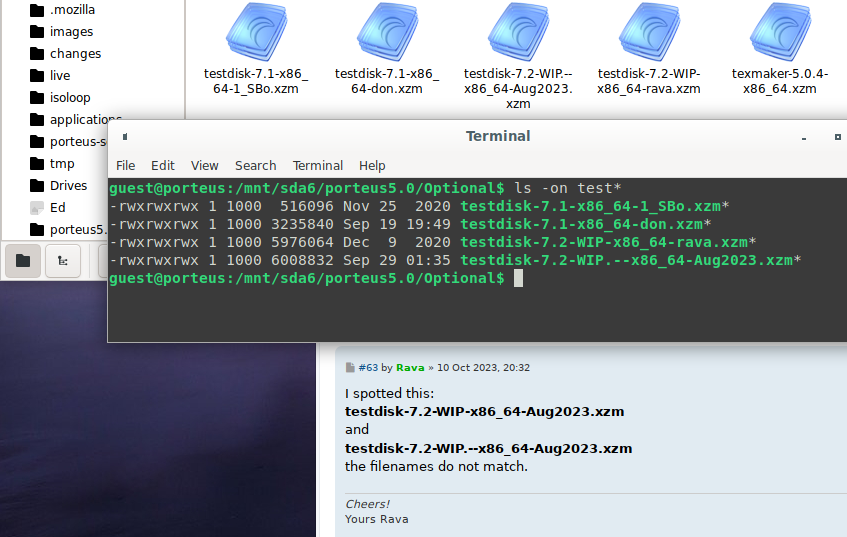The height and width of the screenshot is (537, 847).
Task: Open the porteus5. folder in sidebar
Action: click(x=67, y=230)
